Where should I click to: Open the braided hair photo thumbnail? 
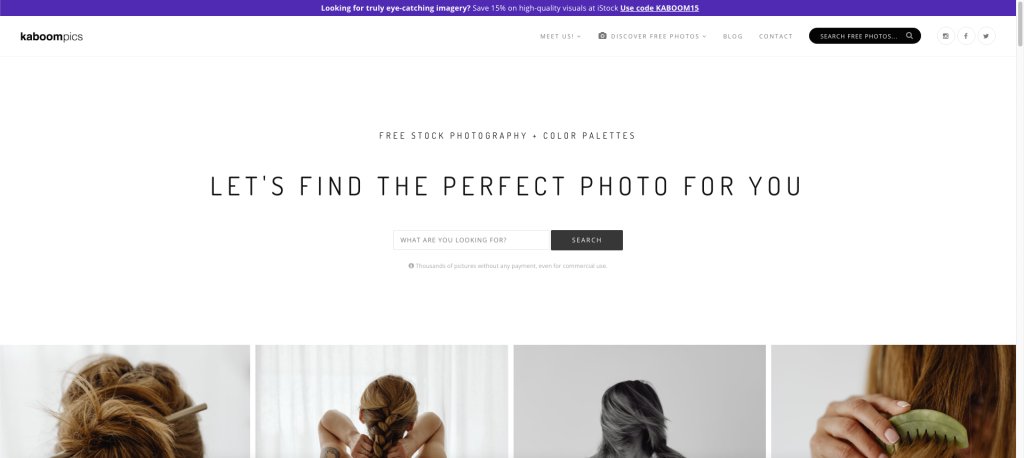[381, 401]
